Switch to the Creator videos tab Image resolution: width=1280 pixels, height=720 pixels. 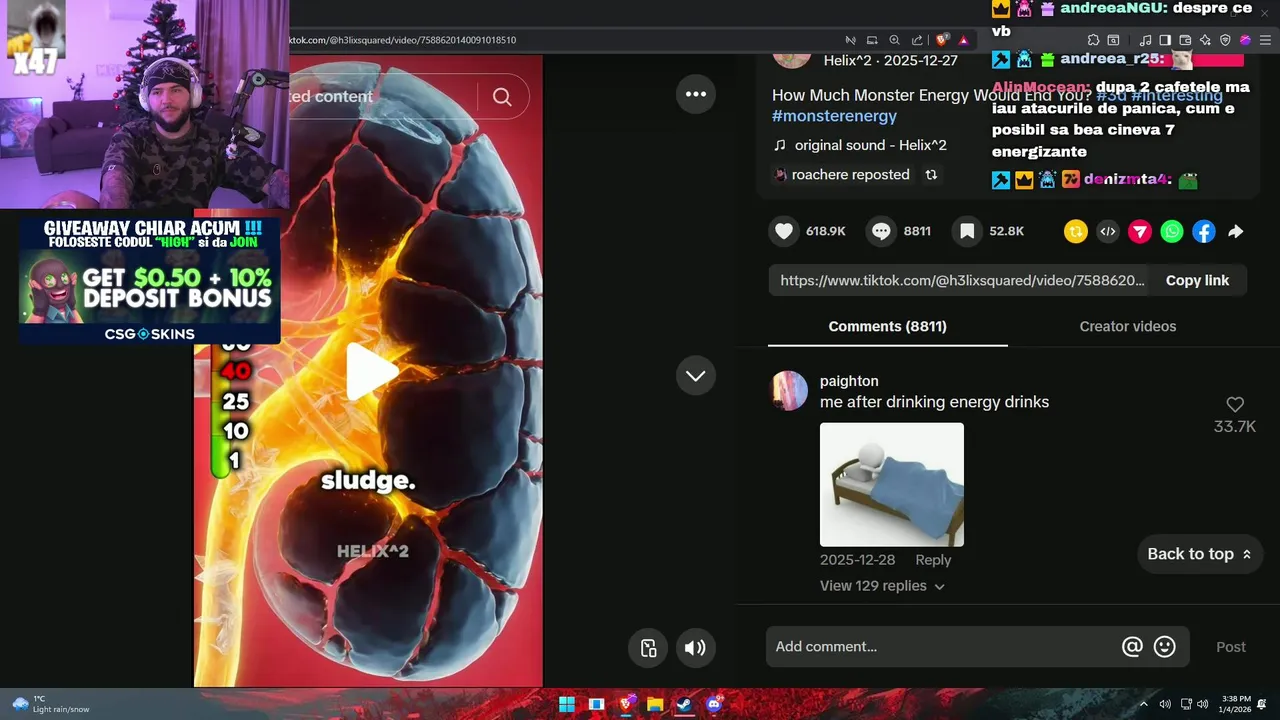coord(1128,327)
